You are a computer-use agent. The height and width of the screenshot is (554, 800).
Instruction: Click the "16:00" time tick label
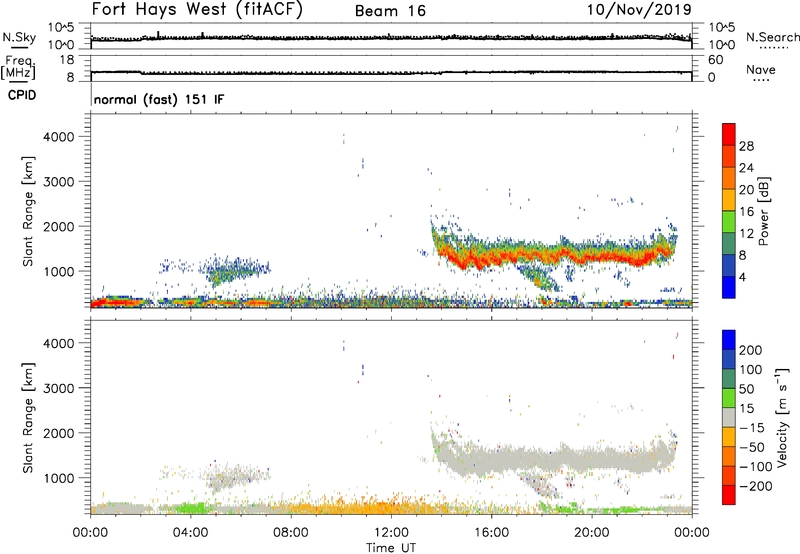coord(491,533)
